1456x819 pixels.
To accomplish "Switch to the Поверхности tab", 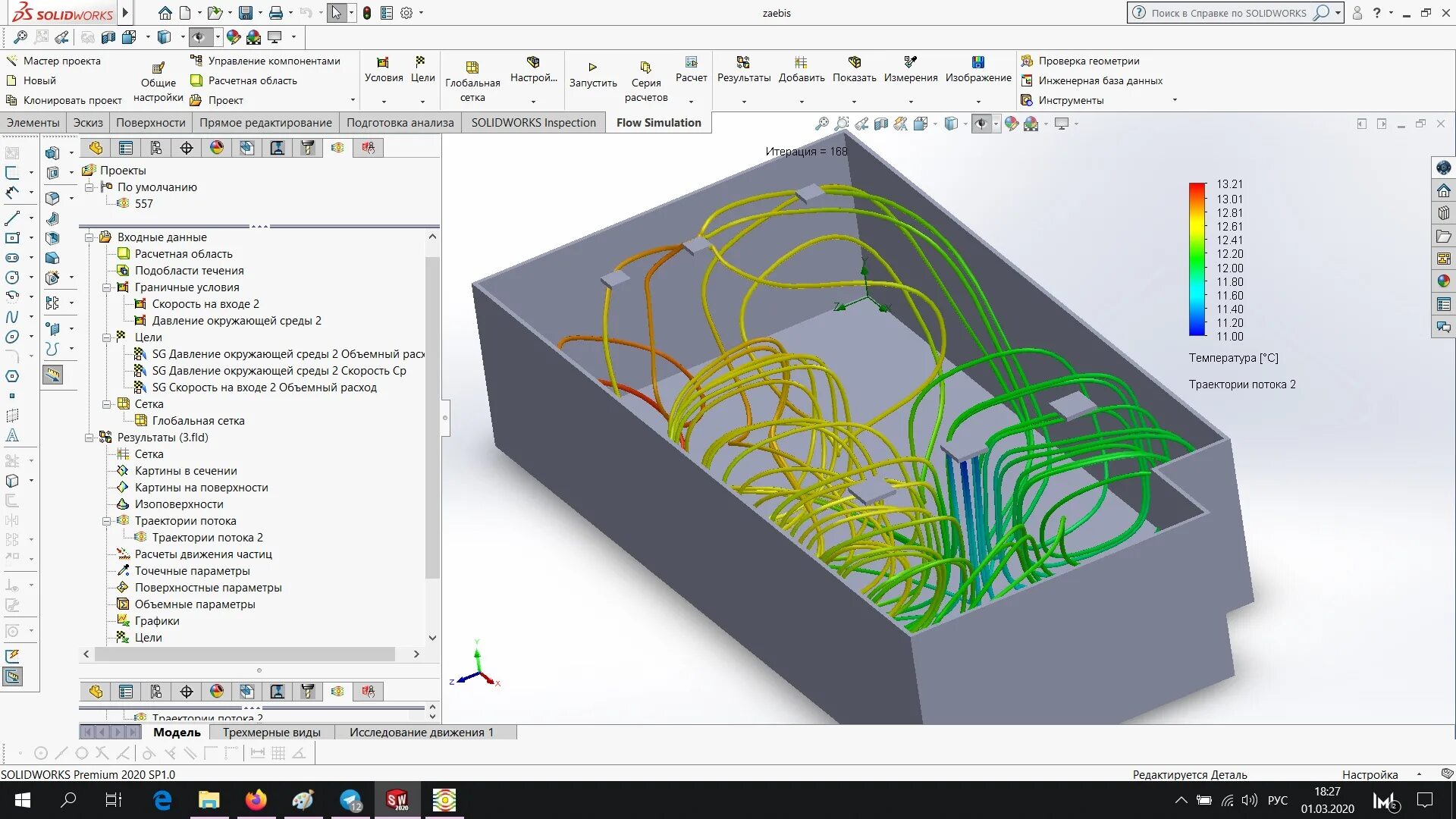I will [x=150, y=123].
